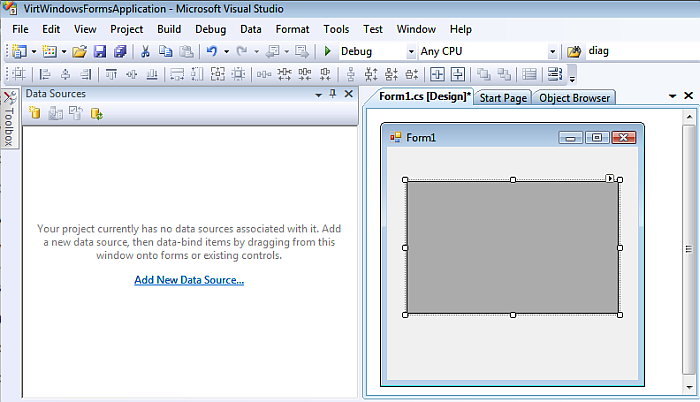700x402 pixels.
Task: Switch to the Object Browser tab
Action: tap(574, 97)
